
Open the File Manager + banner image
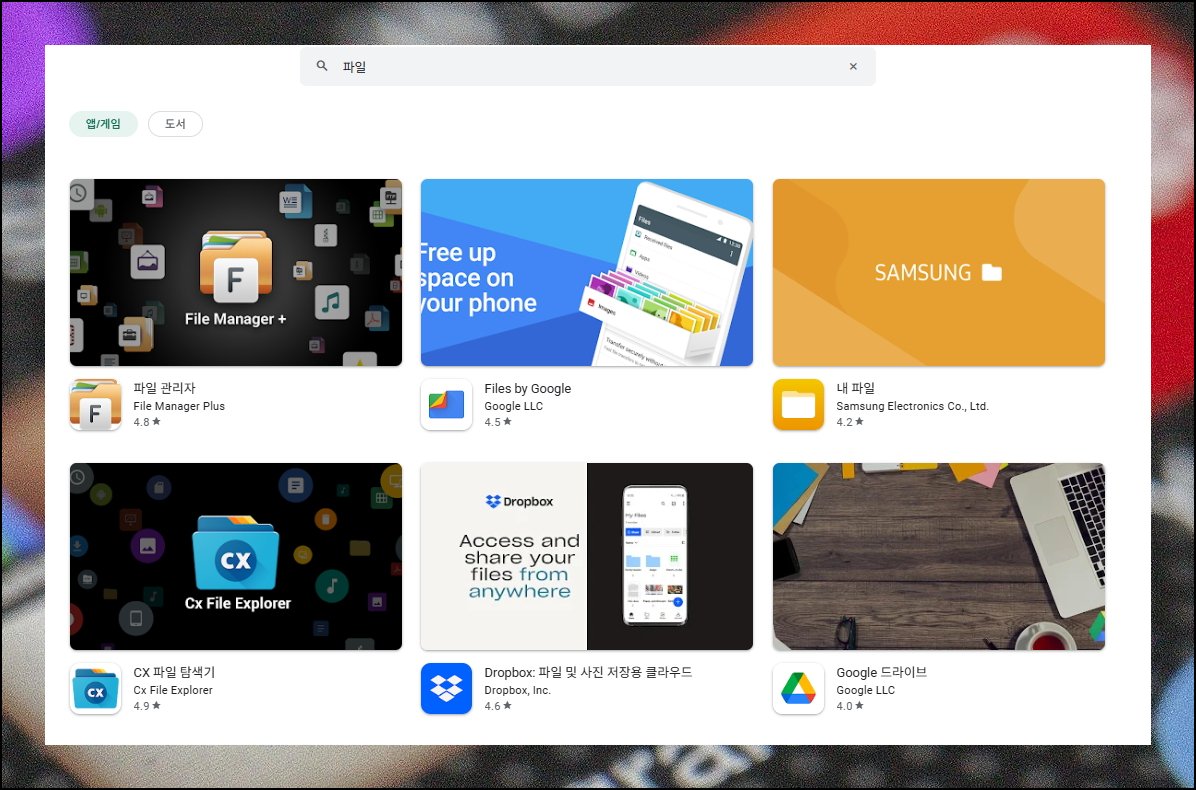click(x=236, y=272)
